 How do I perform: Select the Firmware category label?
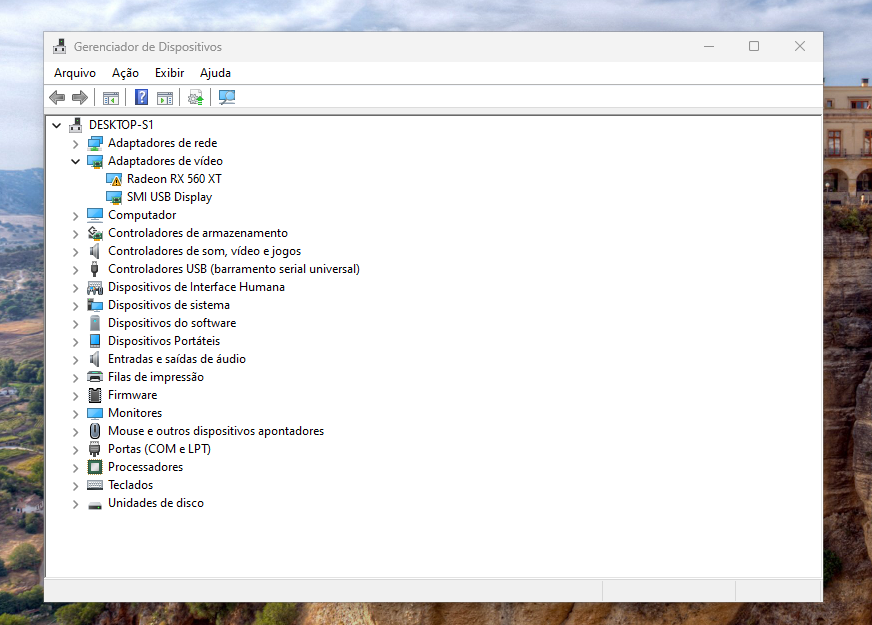click(132, 395)
